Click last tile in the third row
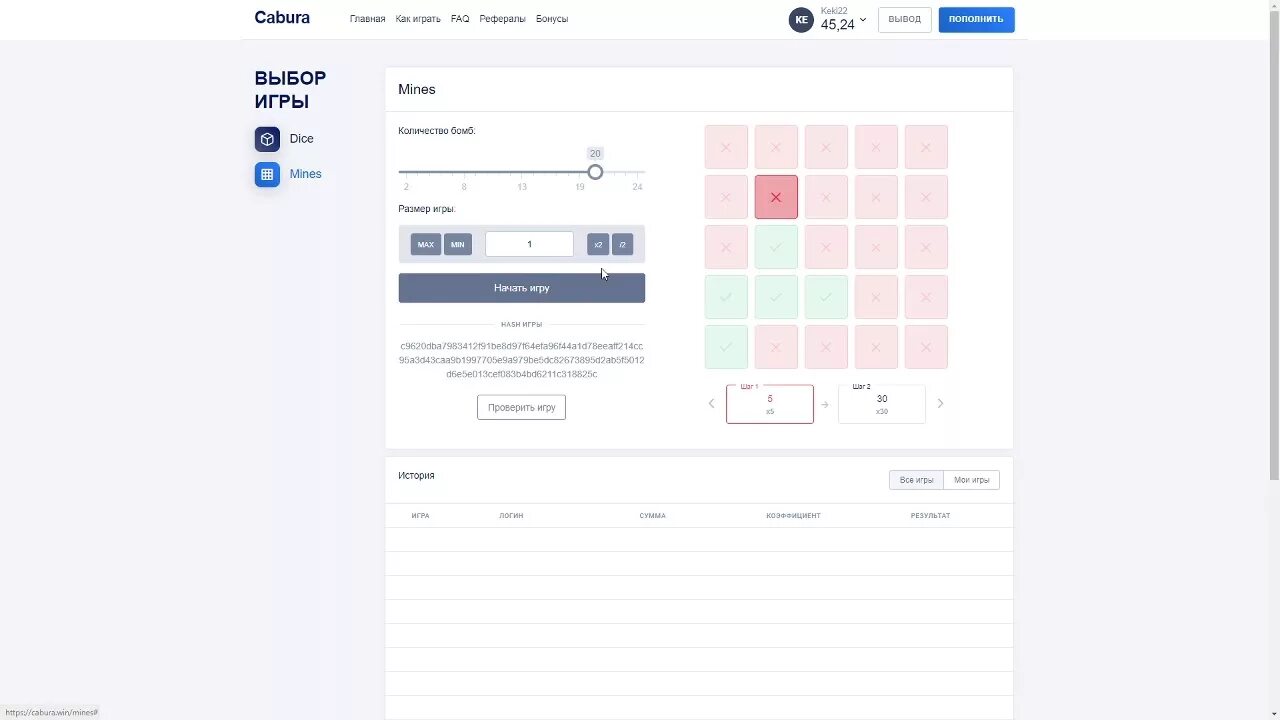The image size is (1280, 720). [926, 247]
